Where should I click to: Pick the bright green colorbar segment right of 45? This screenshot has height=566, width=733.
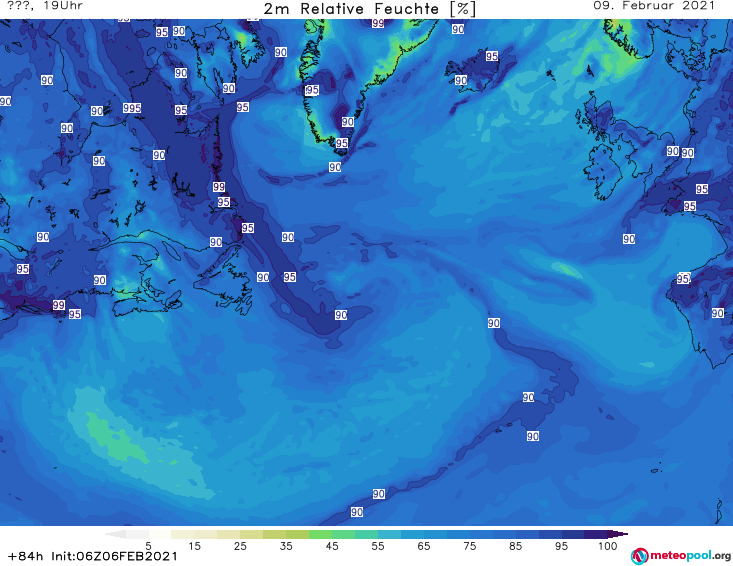point(343,534)
